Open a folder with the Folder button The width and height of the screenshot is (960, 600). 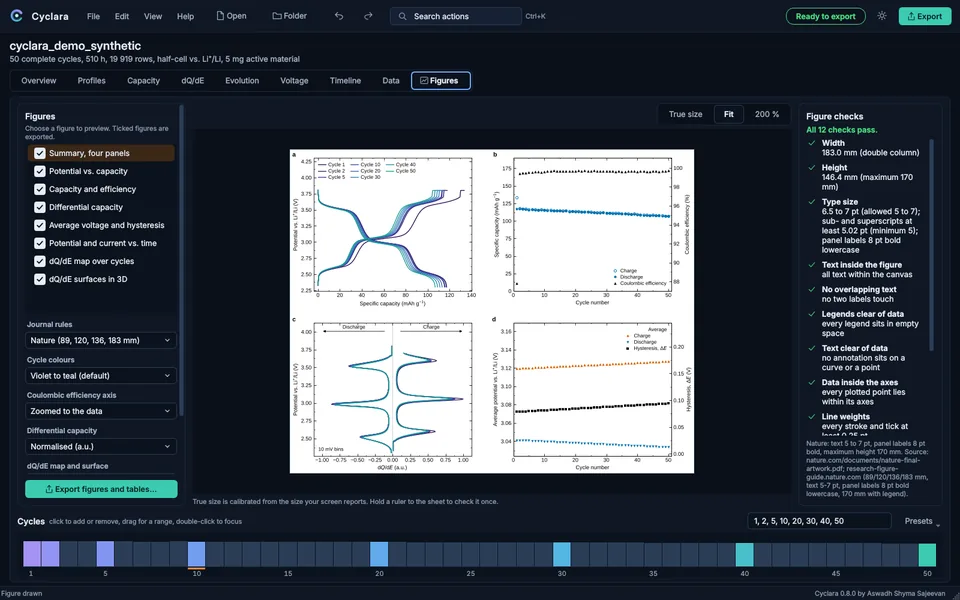[x=290, y=16]
